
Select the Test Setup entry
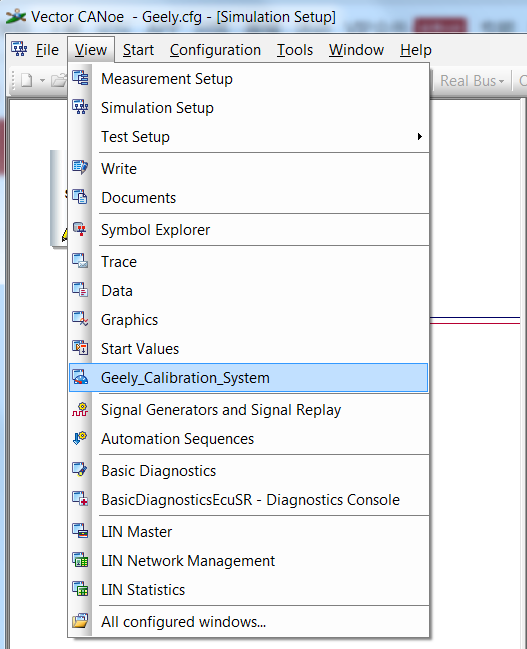click(x=248, y=137)
